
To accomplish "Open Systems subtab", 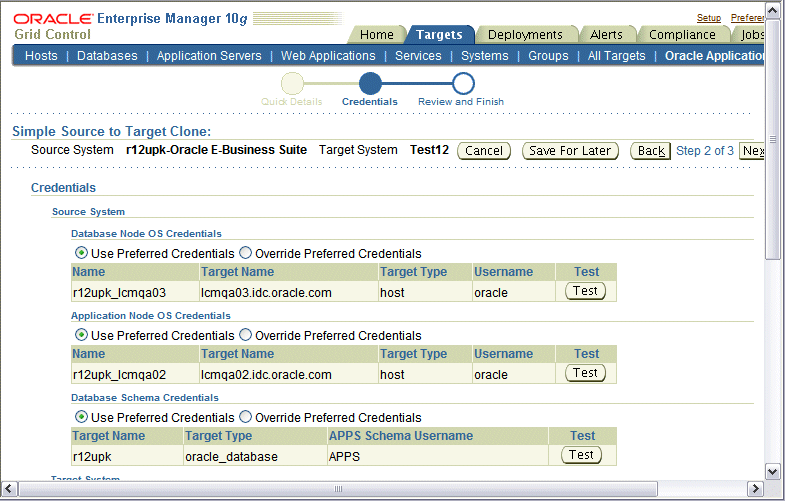I will (x=485, y=56).
